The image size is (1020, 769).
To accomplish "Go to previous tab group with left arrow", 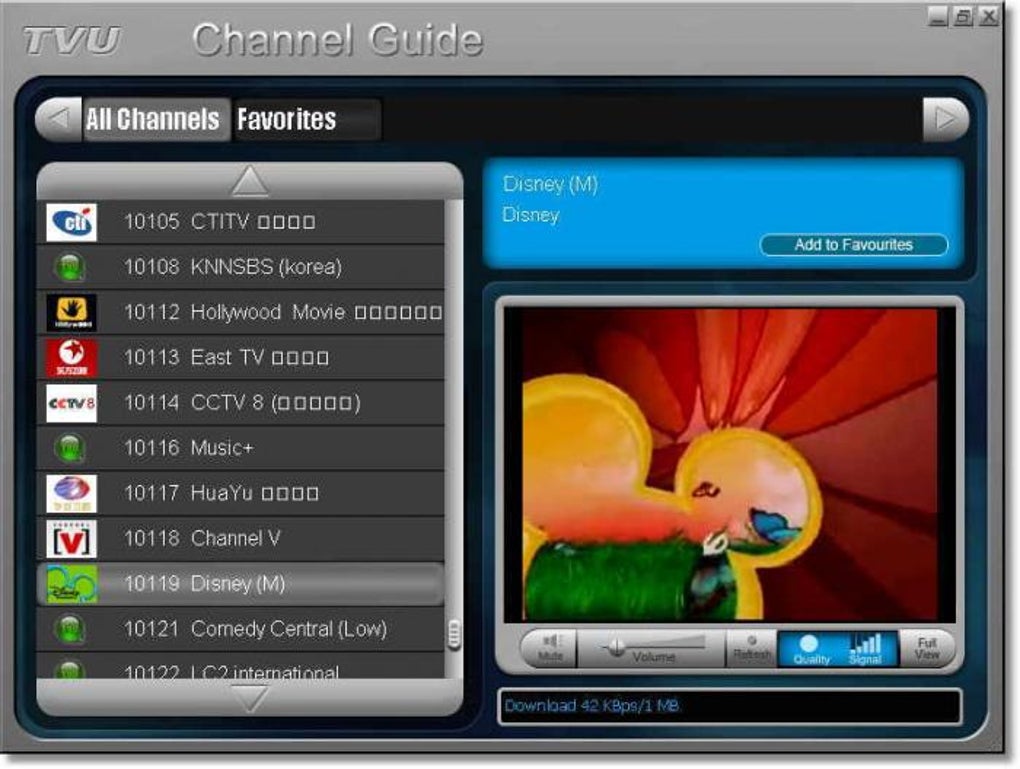I will tap(59, 119).
